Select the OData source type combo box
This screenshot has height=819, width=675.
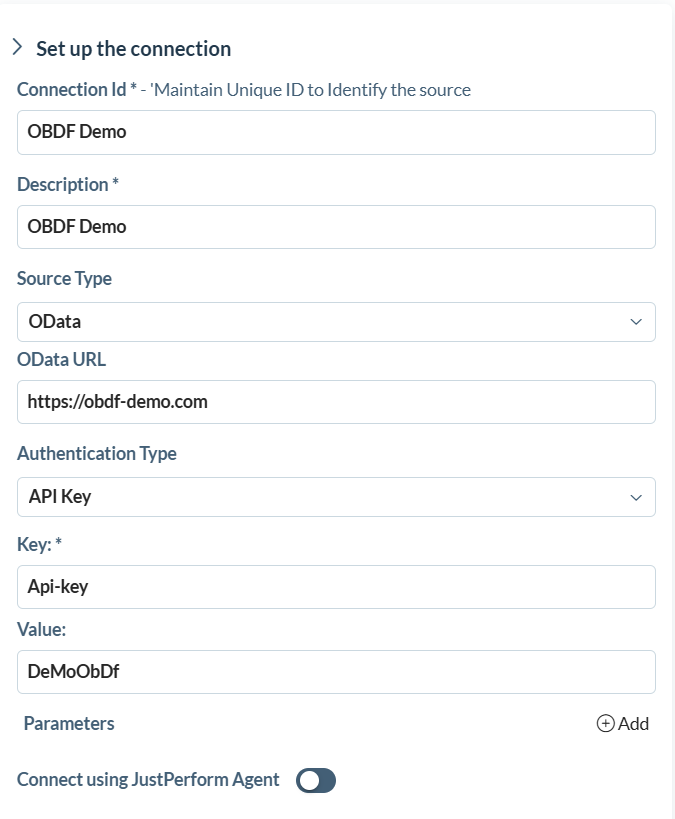[335, 321]
